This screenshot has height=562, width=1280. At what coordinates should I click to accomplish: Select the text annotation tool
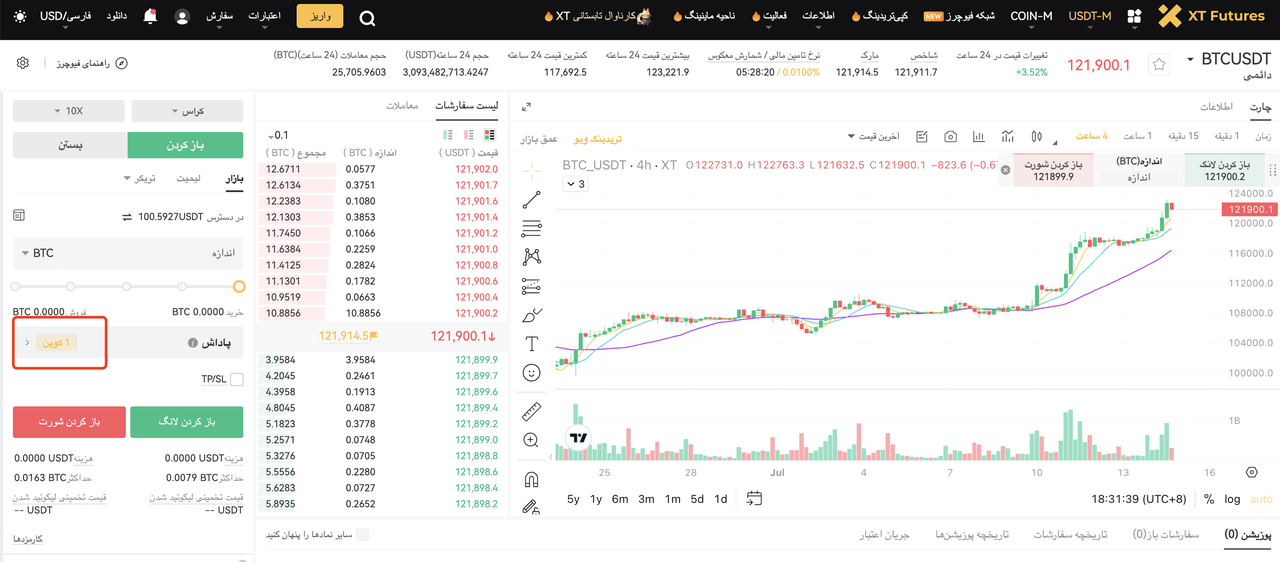point(532,344)
